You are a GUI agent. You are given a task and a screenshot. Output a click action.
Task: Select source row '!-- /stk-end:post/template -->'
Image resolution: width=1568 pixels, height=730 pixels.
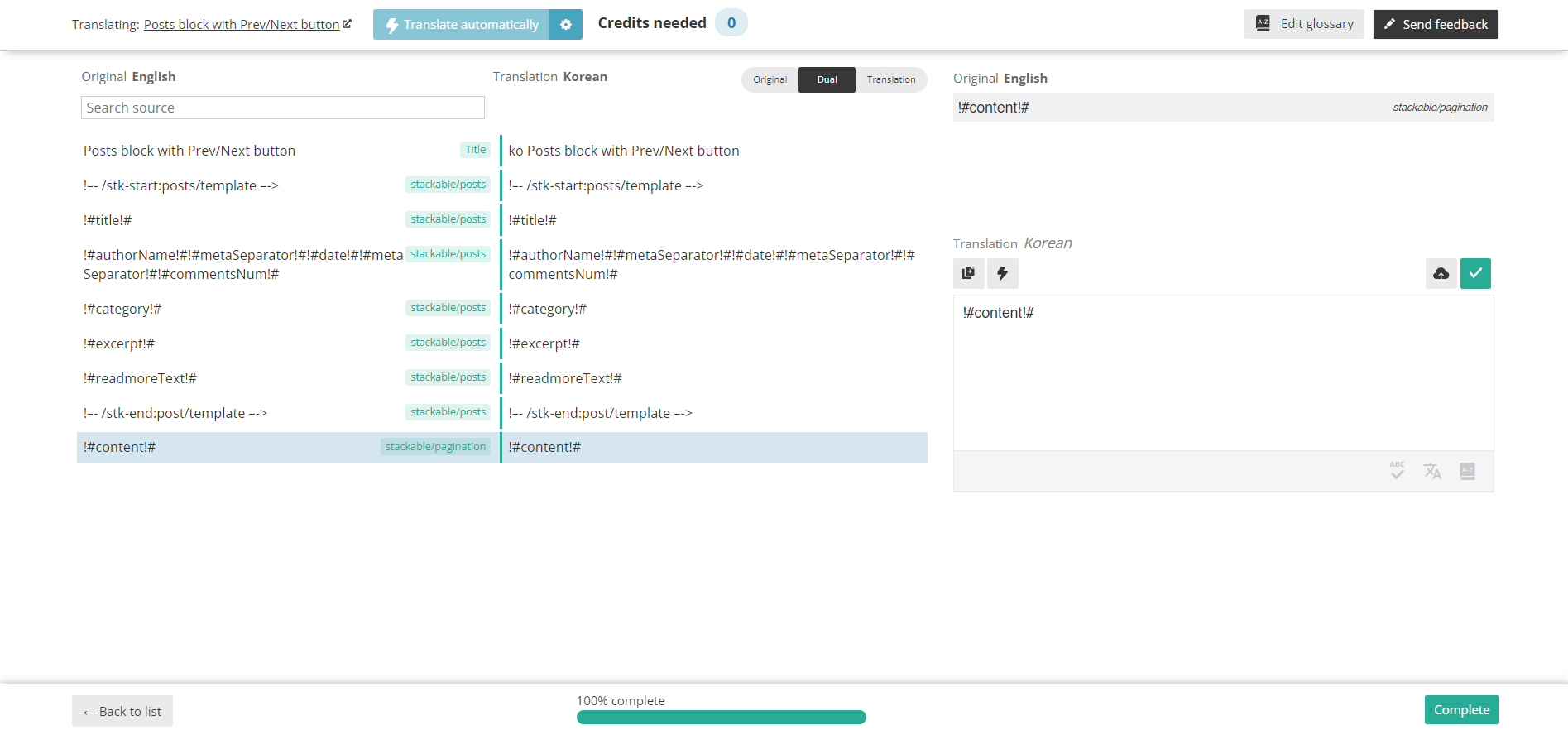point(286,413)
